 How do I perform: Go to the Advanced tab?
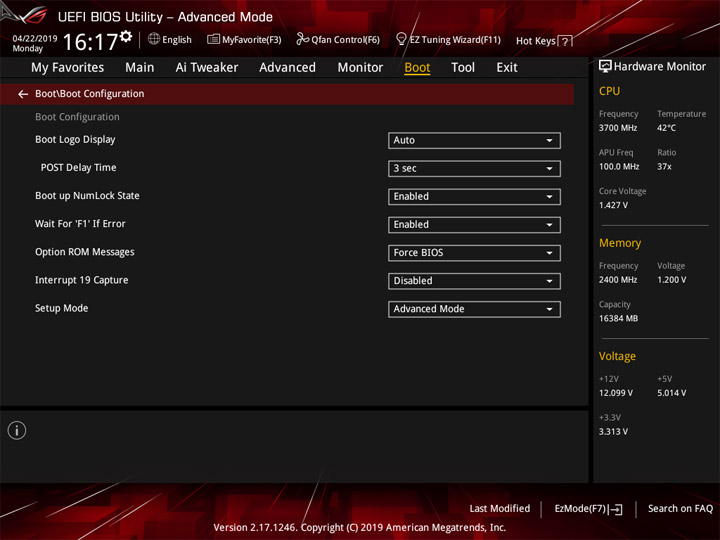287,68
